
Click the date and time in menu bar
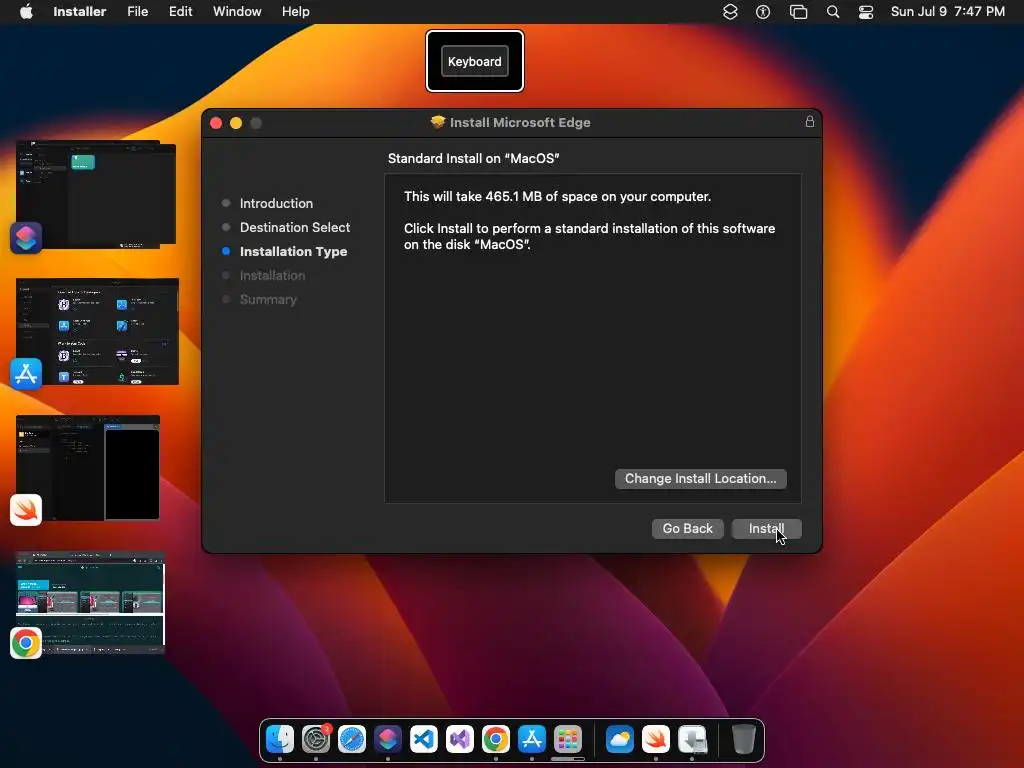948,12
